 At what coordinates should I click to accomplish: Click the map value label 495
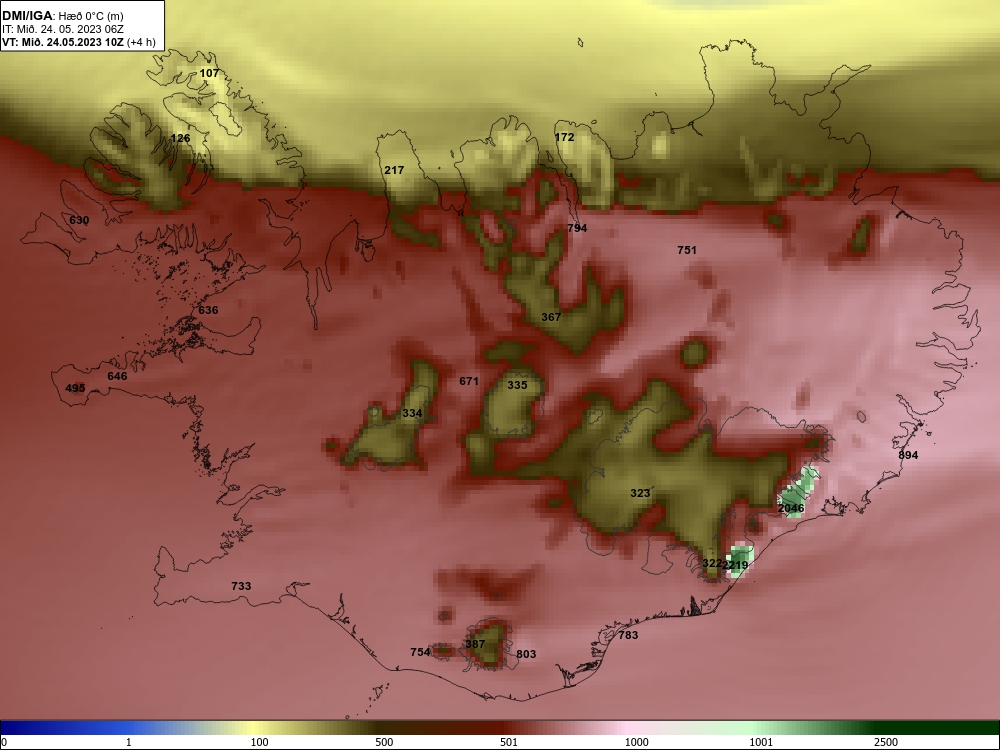(x=75, y=388)
